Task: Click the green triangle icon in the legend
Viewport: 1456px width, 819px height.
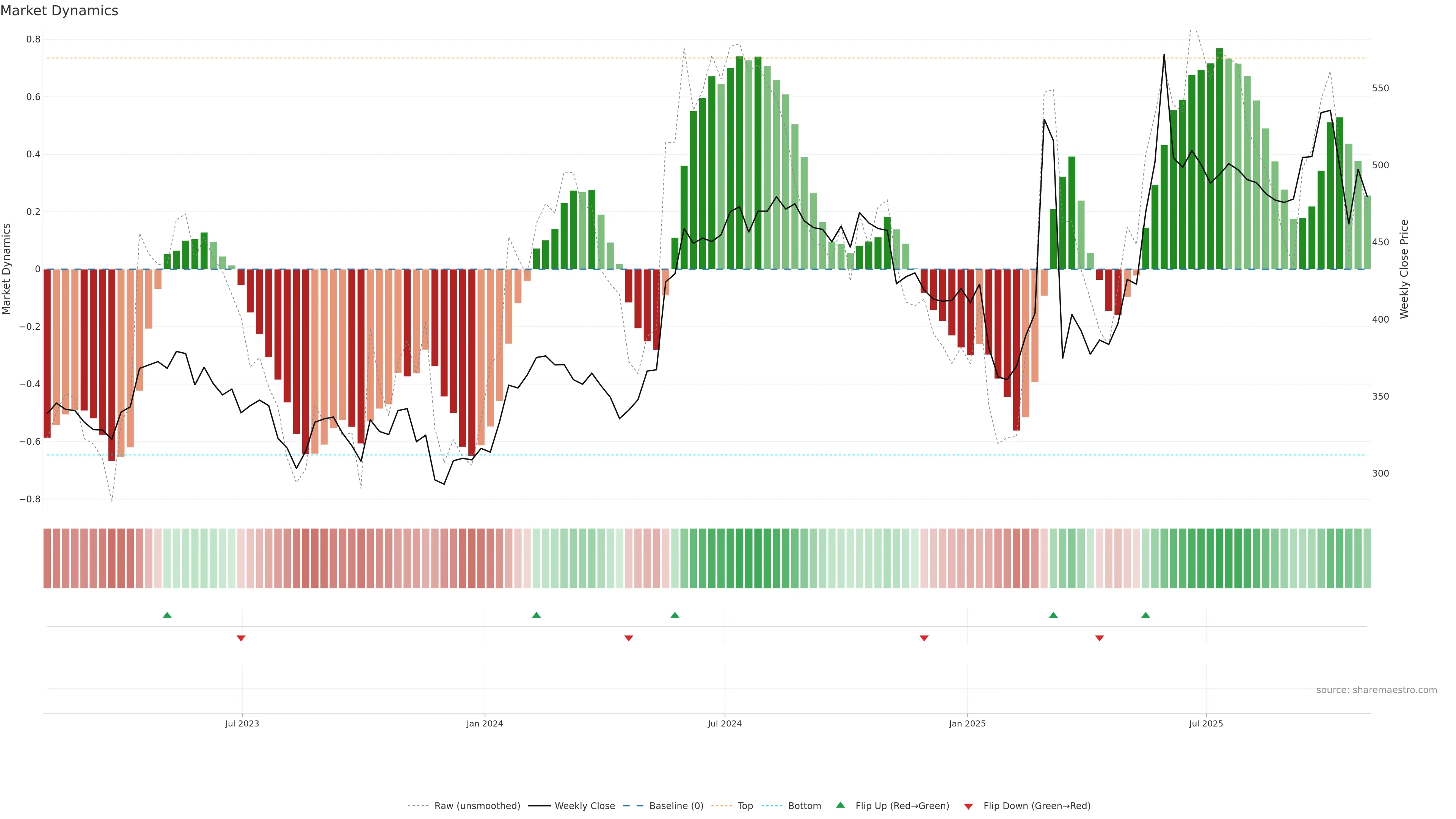Action: 841,805
